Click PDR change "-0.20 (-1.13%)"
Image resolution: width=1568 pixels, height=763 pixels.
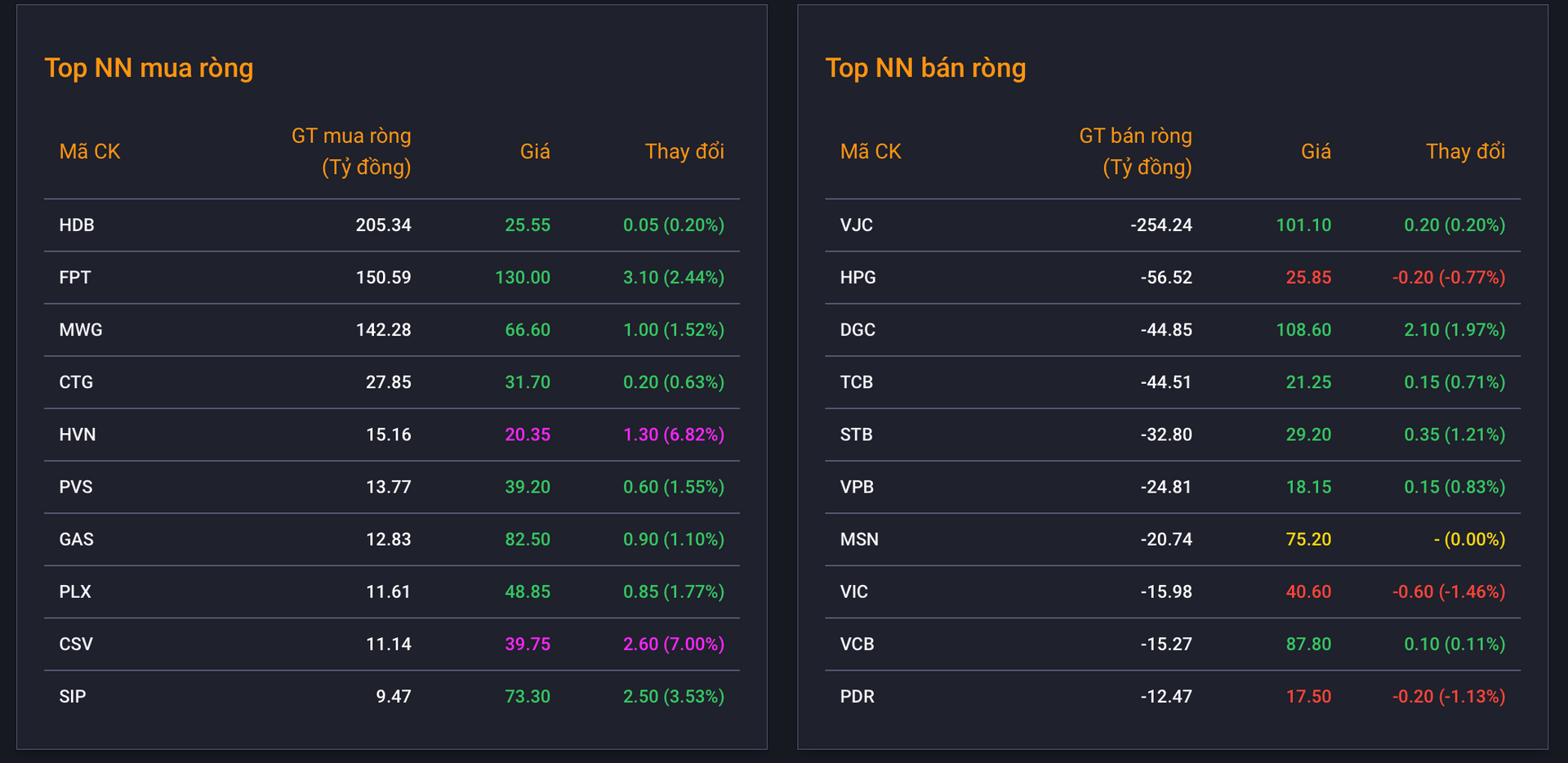pyautogui.click(x=1449, y=696)
